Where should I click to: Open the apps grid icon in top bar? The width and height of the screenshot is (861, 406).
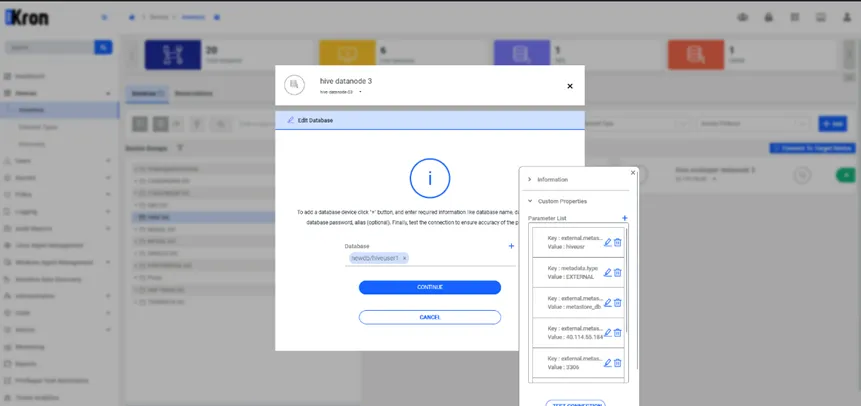pos(795,18)
